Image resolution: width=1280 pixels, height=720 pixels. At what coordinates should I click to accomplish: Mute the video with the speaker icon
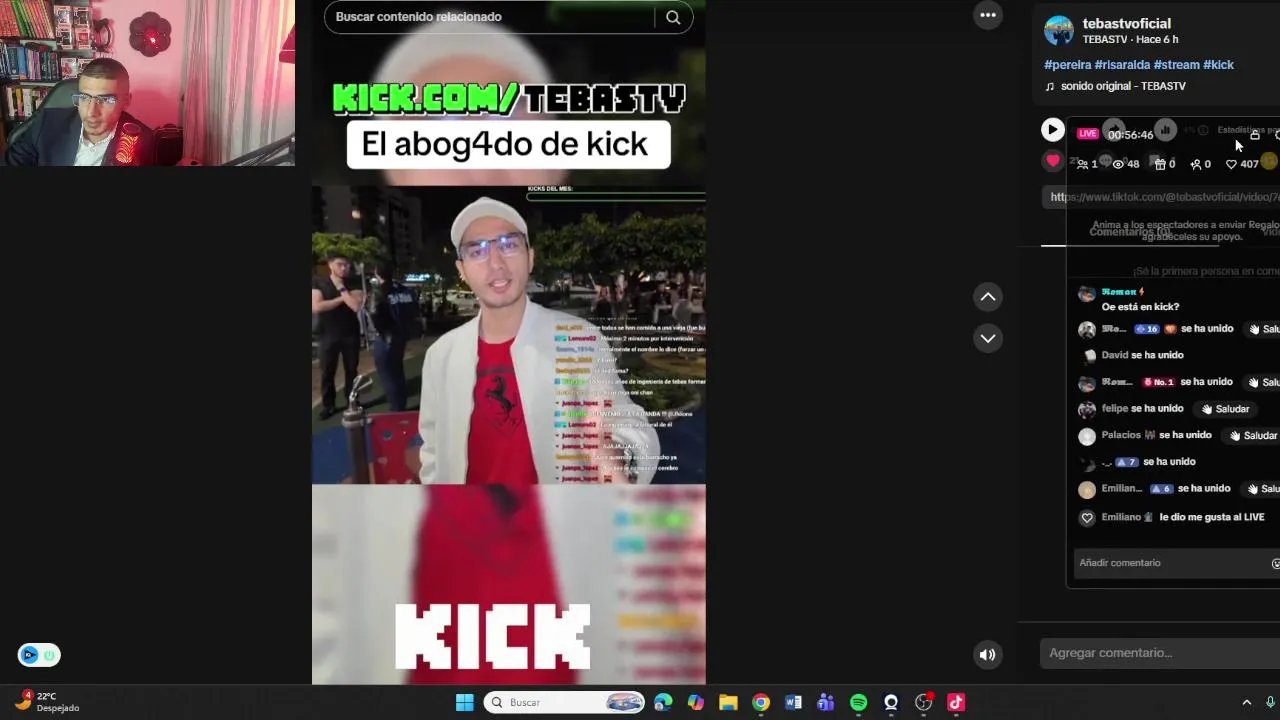coord(987,655)
